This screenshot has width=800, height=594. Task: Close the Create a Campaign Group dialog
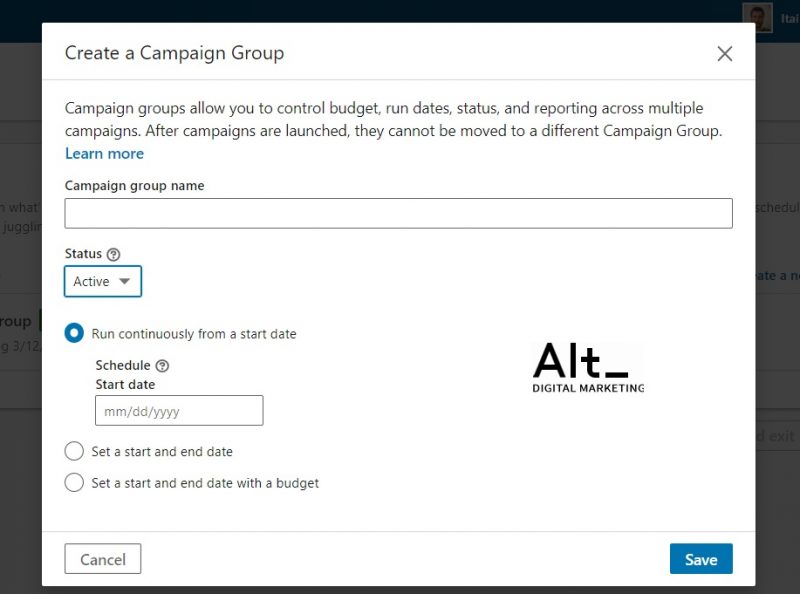725,54
